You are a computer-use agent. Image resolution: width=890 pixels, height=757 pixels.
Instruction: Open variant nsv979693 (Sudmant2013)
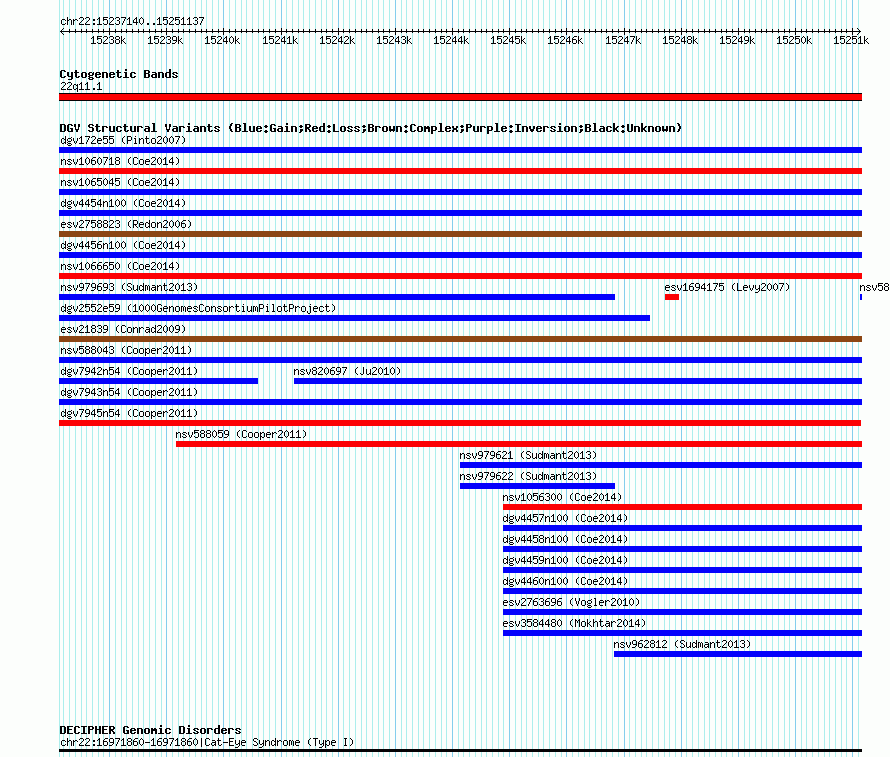(x=129, y=287)
